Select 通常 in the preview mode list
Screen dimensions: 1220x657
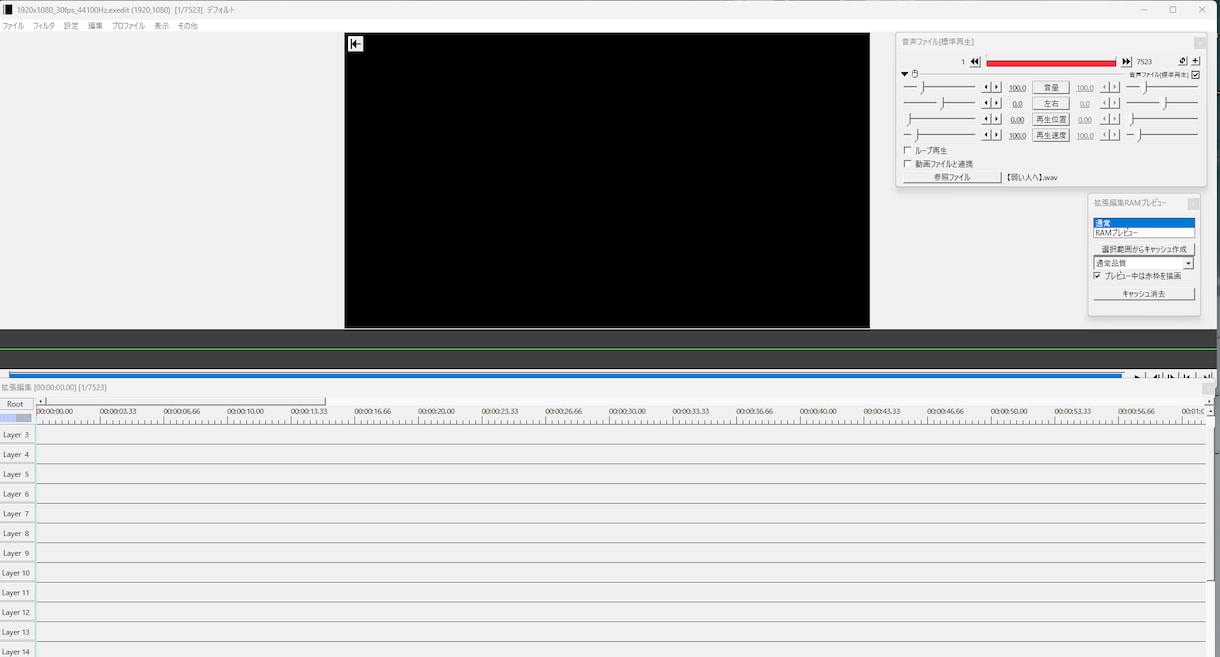tap(1144, 223)
